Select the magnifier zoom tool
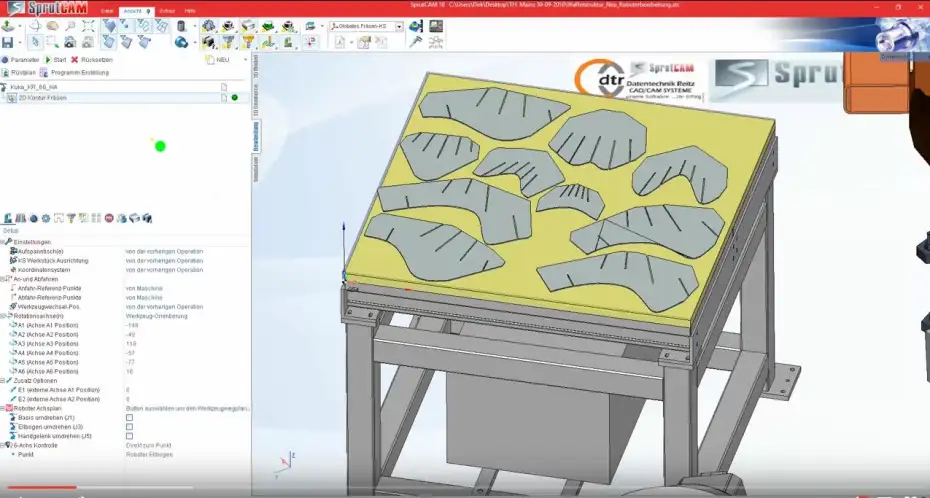This screenshot has height=498, width=930. click(x=70, y=26)
